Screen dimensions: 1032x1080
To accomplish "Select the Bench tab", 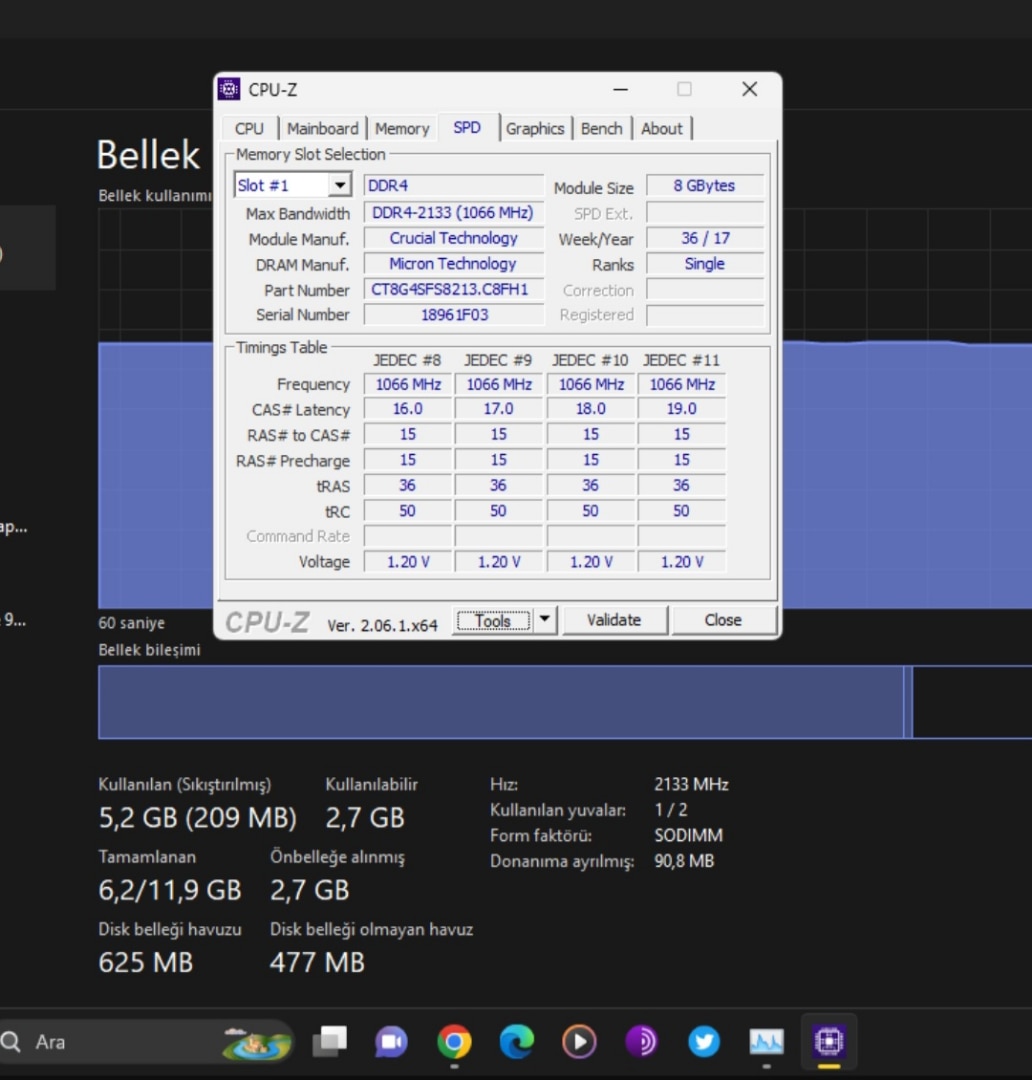I will coord(601,129).
